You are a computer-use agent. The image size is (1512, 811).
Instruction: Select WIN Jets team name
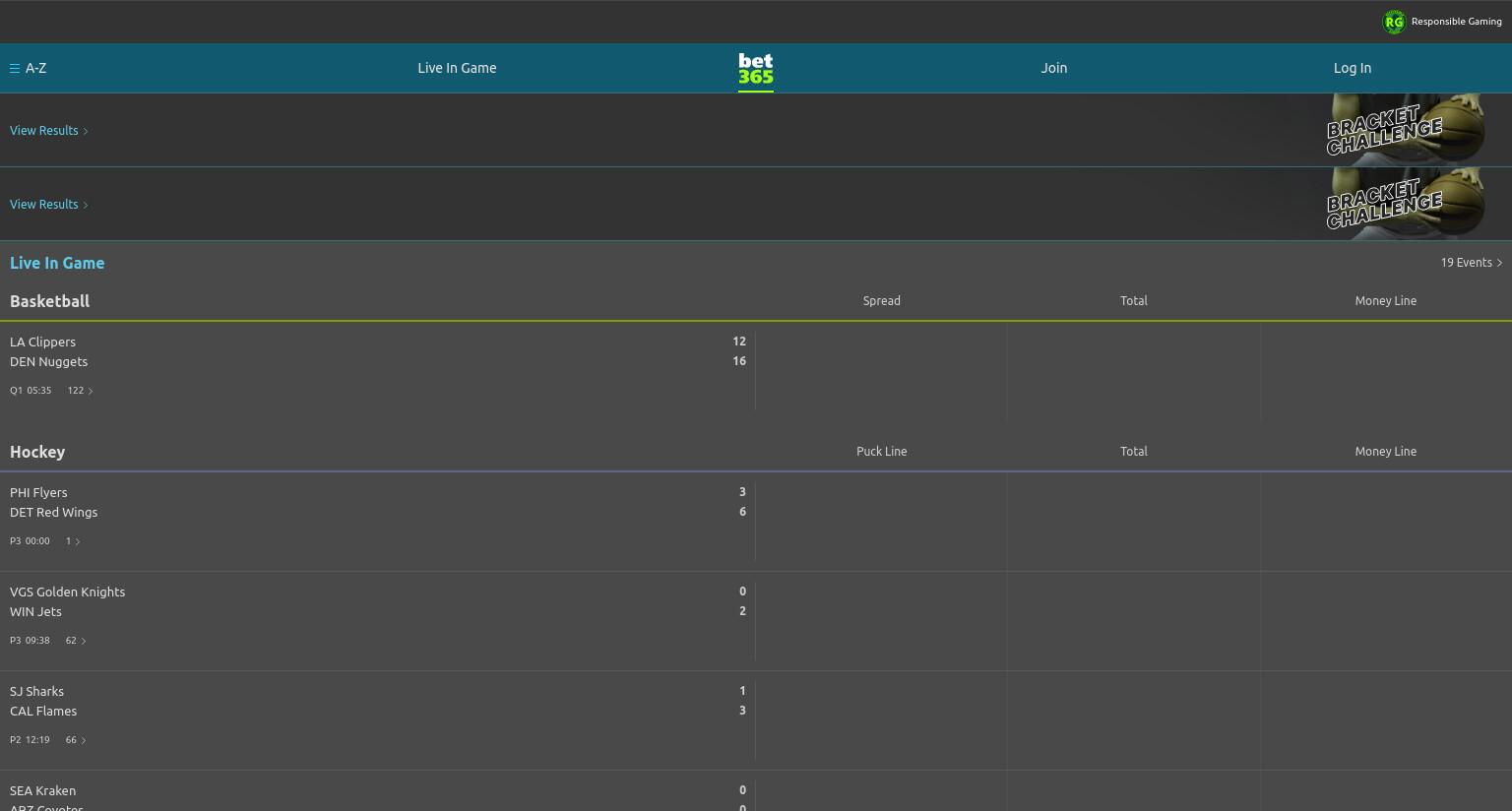click(35, 611)
